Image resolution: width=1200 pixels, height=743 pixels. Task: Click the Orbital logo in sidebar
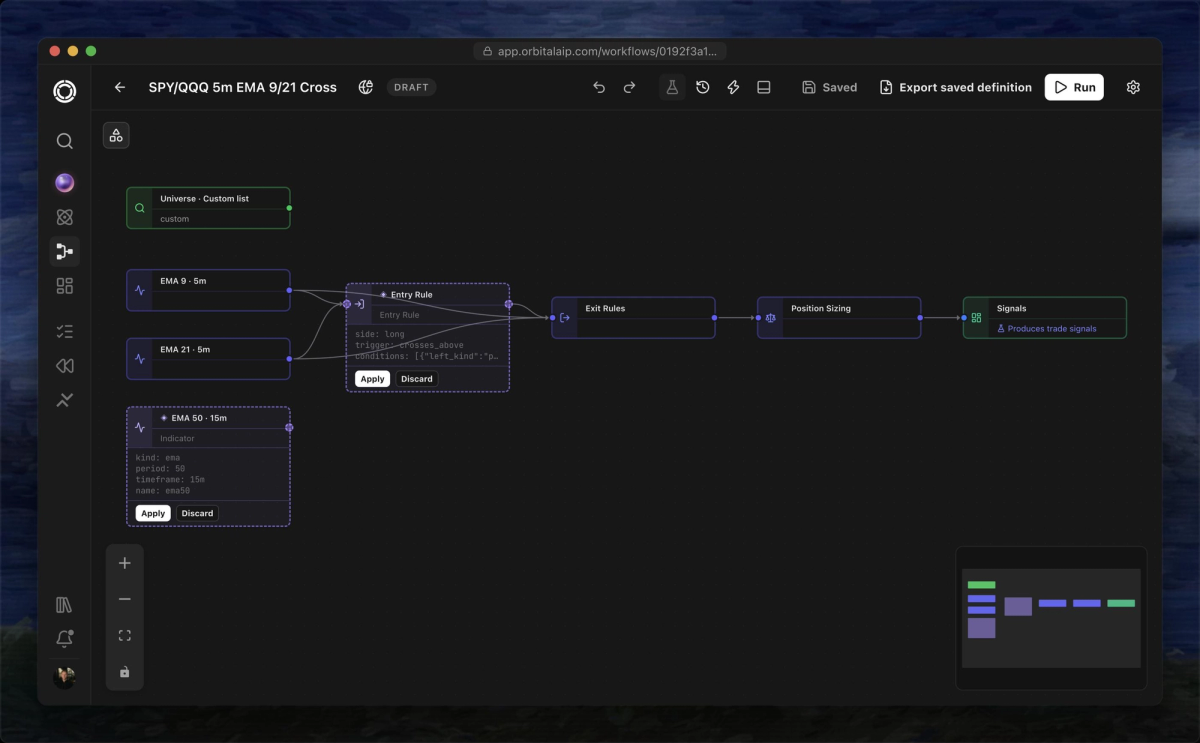pos(64,91)
